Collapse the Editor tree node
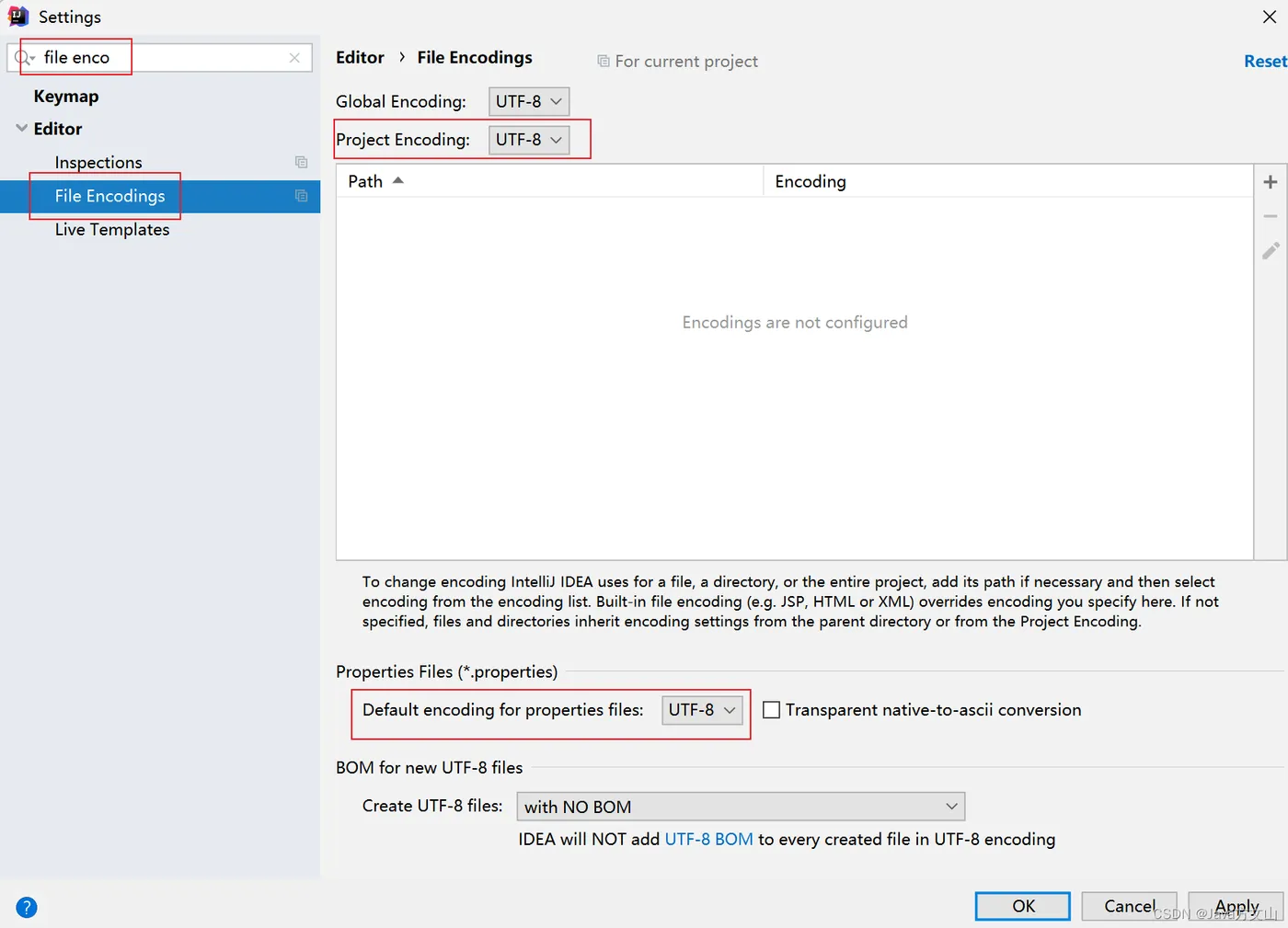 click(21, 129)
